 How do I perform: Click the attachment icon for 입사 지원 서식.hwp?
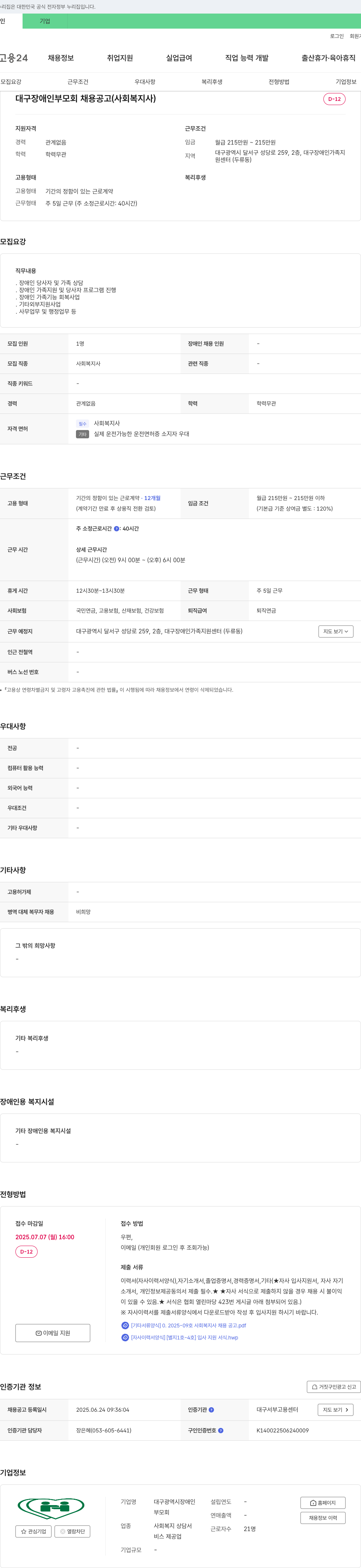coord(124,1337)
